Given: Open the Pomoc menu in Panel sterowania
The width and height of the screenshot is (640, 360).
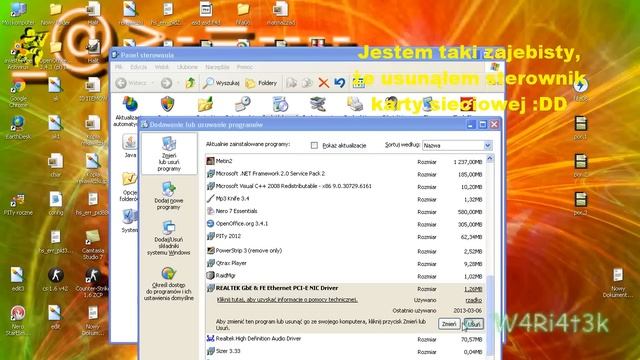Looking at the screenshot, I should [244, 67].
